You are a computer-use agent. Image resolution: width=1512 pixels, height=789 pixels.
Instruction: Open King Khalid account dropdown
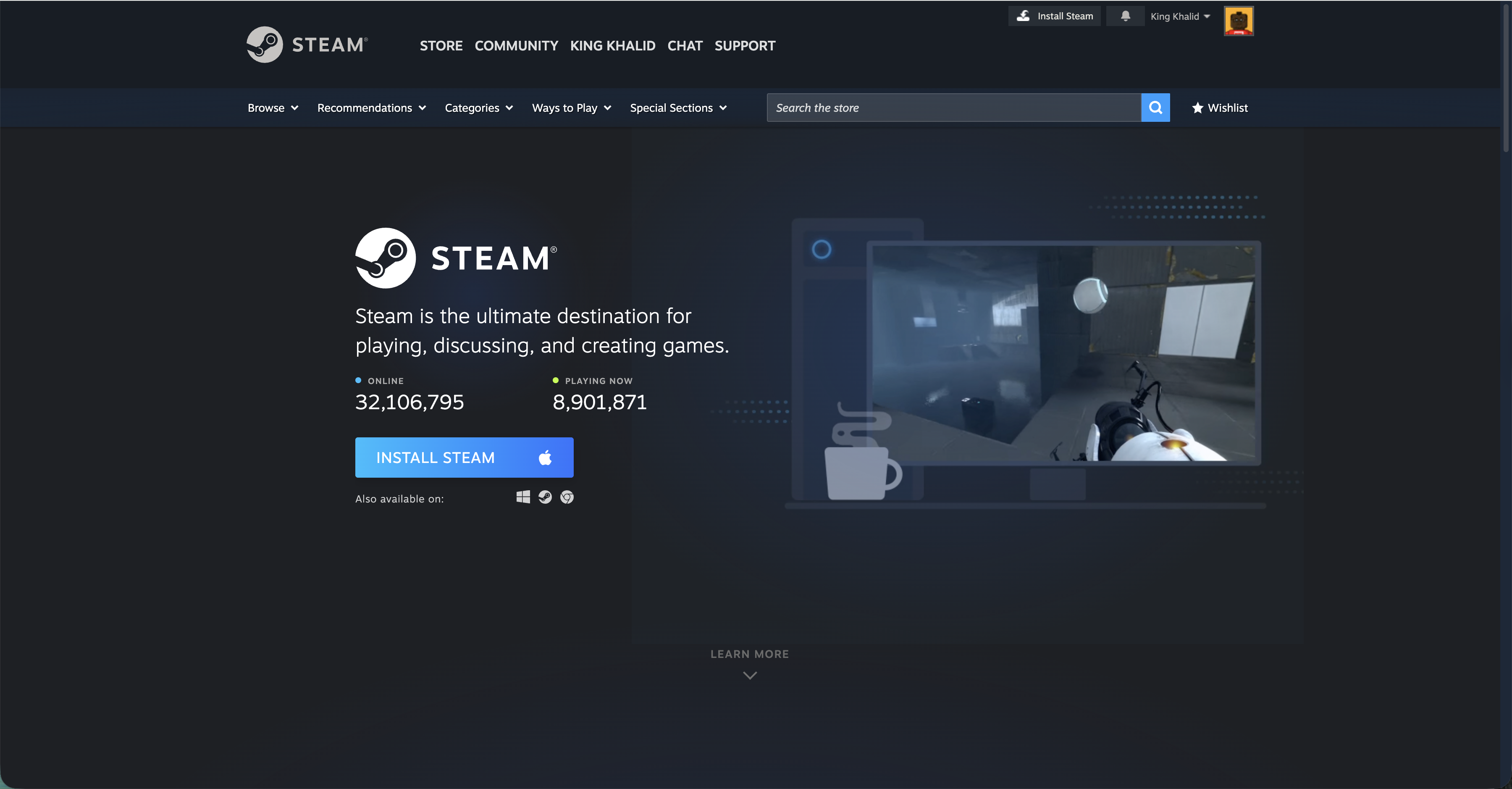[x=1180, y=16]
